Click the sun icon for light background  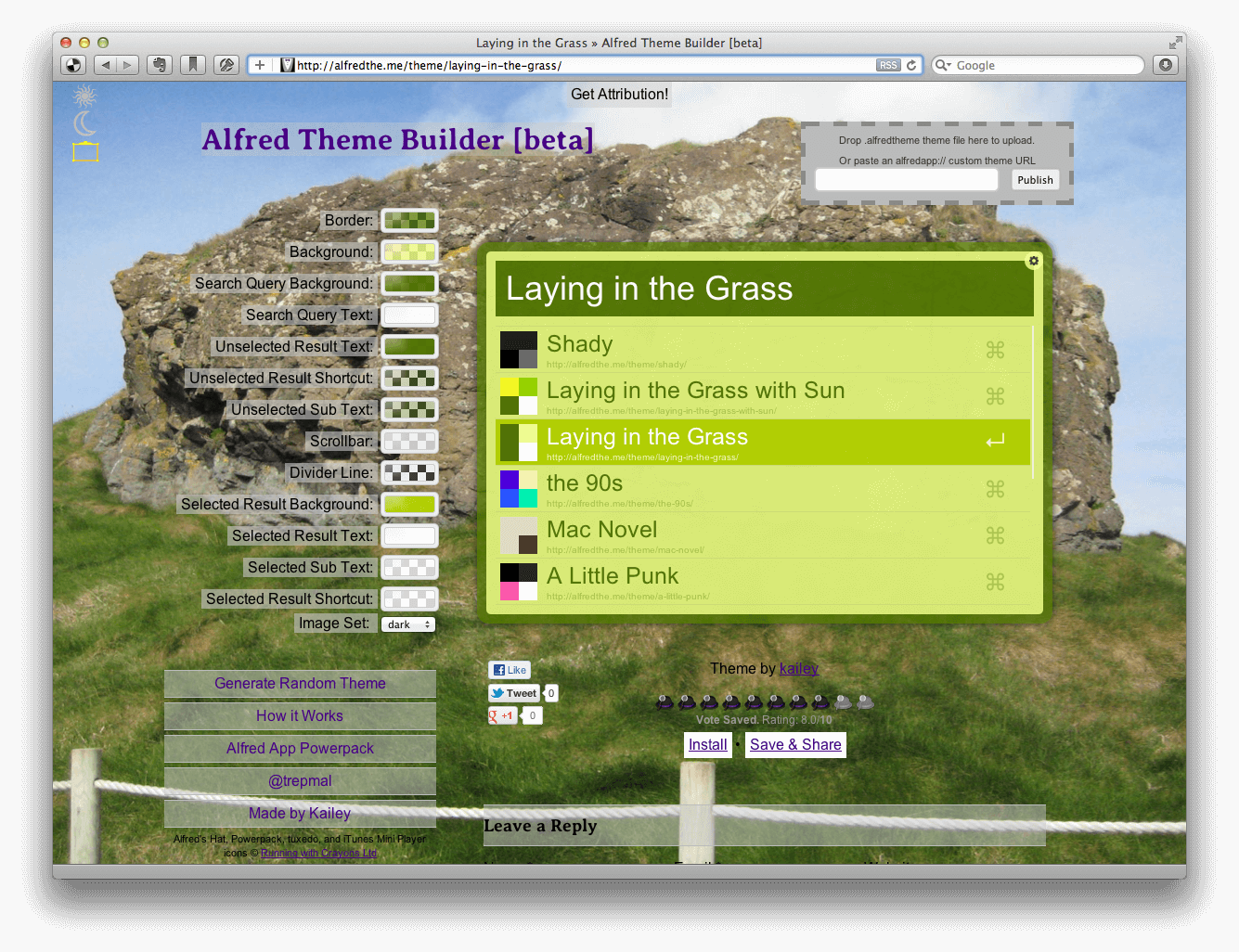pyautogui.click(x=84, y=96)
